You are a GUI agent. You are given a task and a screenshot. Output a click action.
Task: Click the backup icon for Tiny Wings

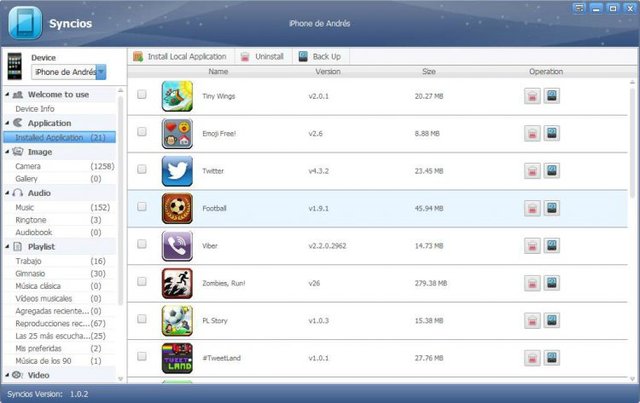coord(551,96)
